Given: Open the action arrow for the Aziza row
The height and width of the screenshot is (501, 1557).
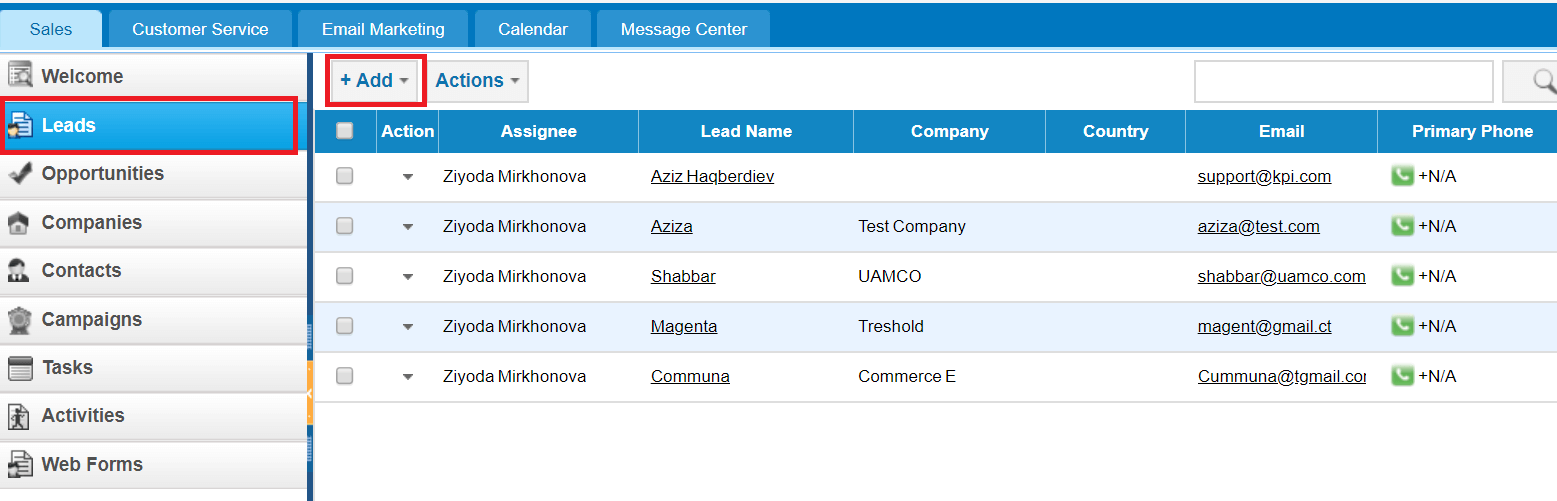Looking at the screenshot, I should (408, 227).
